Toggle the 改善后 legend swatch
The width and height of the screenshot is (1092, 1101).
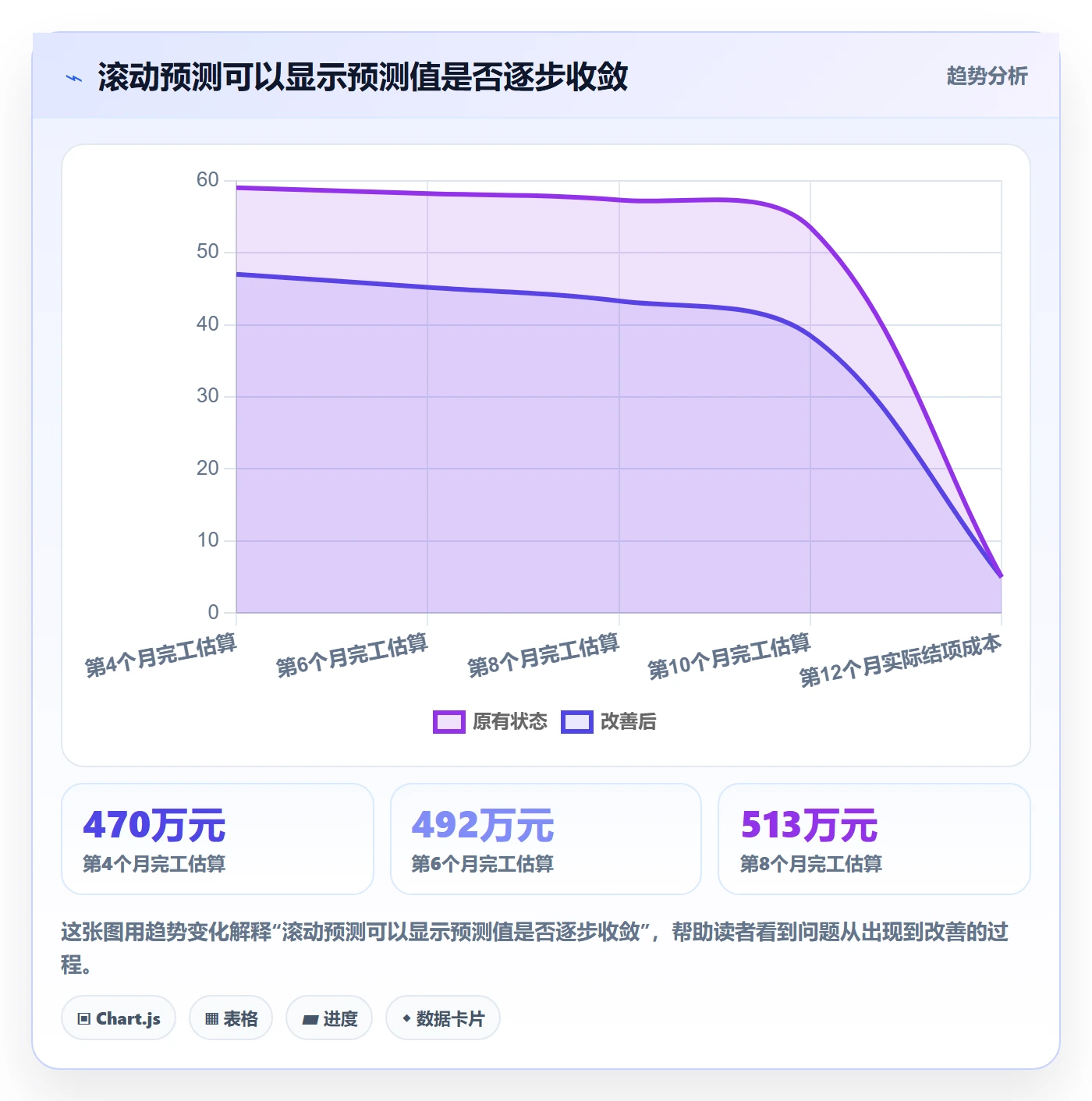click(577, 722)
